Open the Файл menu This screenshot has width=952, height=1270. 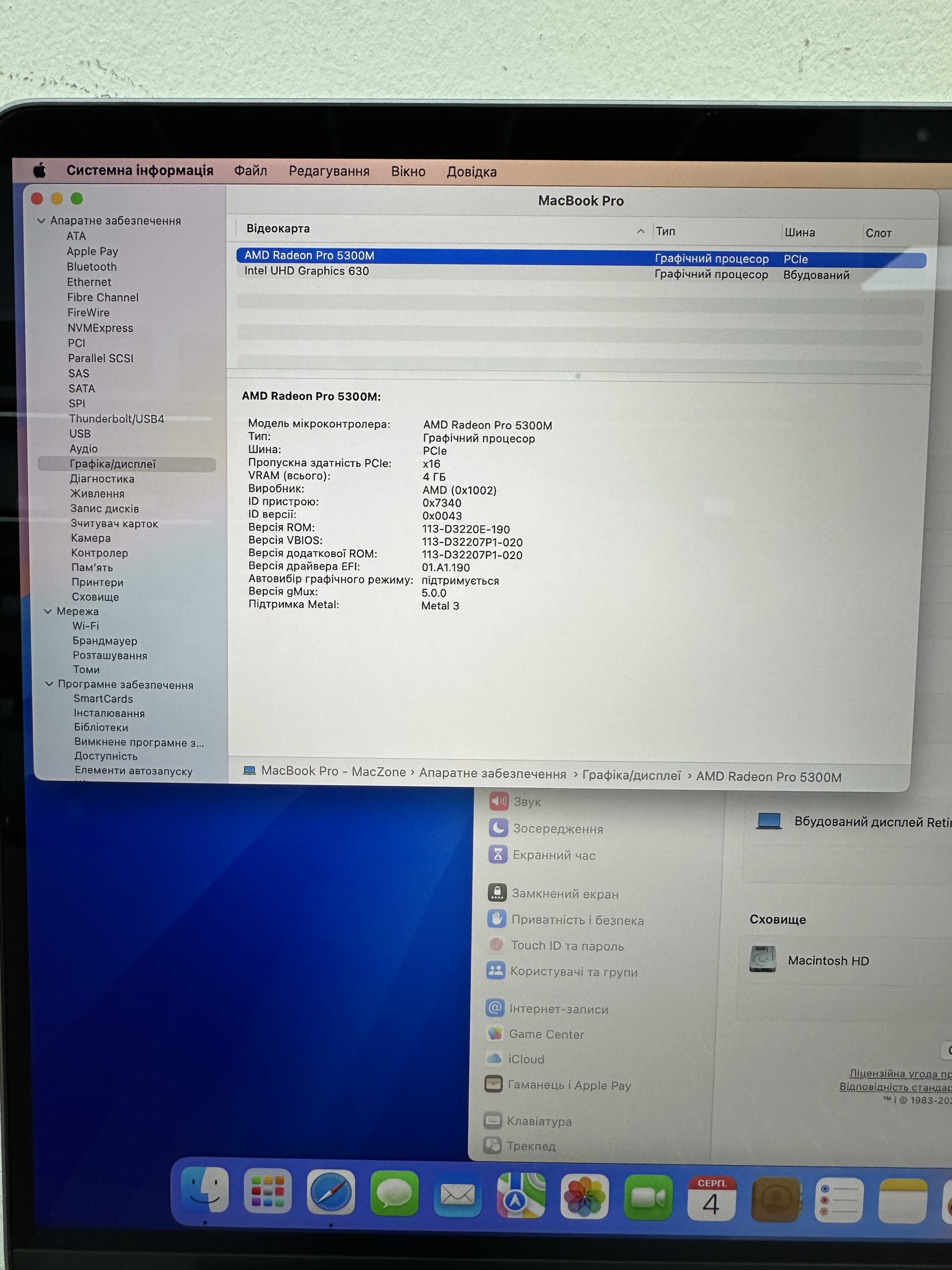pos(251,171)
